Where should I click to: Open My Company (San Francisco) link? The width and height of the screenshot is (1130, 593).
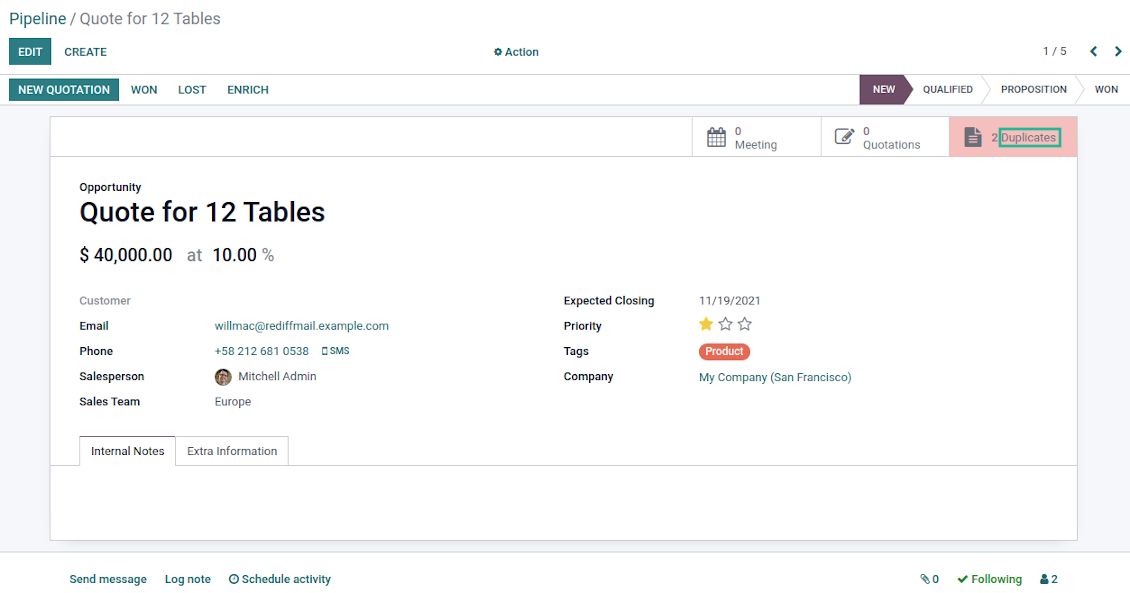775,377
